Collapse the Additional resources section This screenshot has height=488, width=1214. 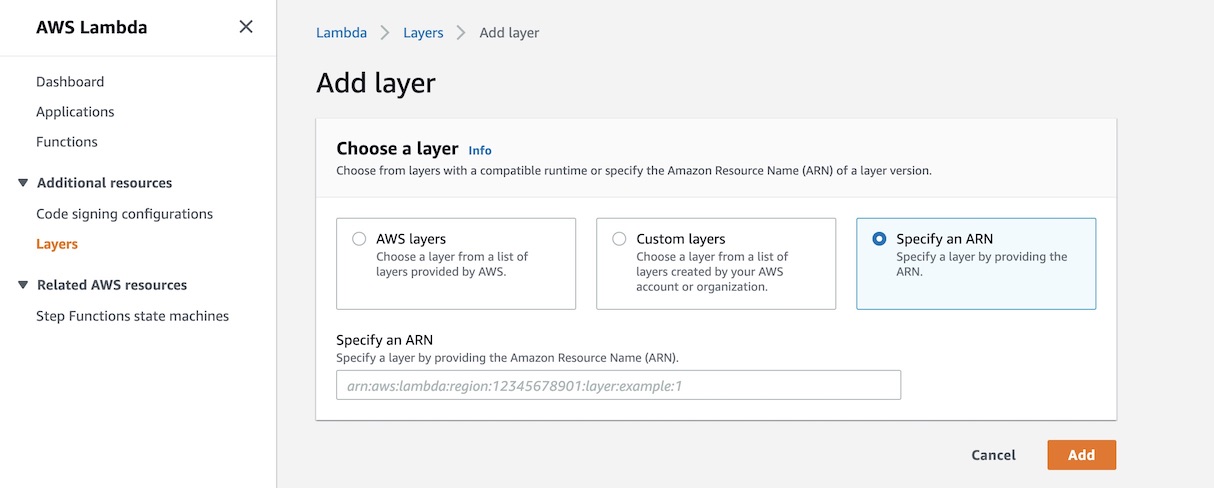pyautogui.click(x=23, y=183)
